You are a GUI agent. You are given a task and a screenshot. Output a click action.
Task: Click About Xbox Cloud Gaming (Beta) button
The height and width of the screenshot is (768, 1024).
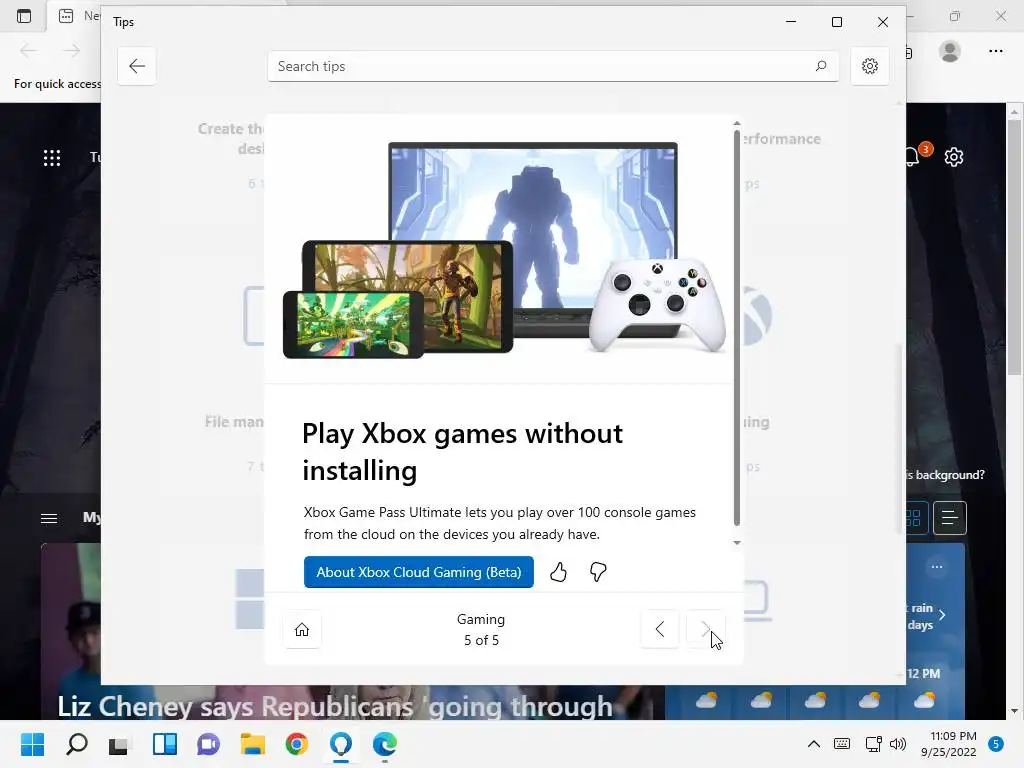419,572
